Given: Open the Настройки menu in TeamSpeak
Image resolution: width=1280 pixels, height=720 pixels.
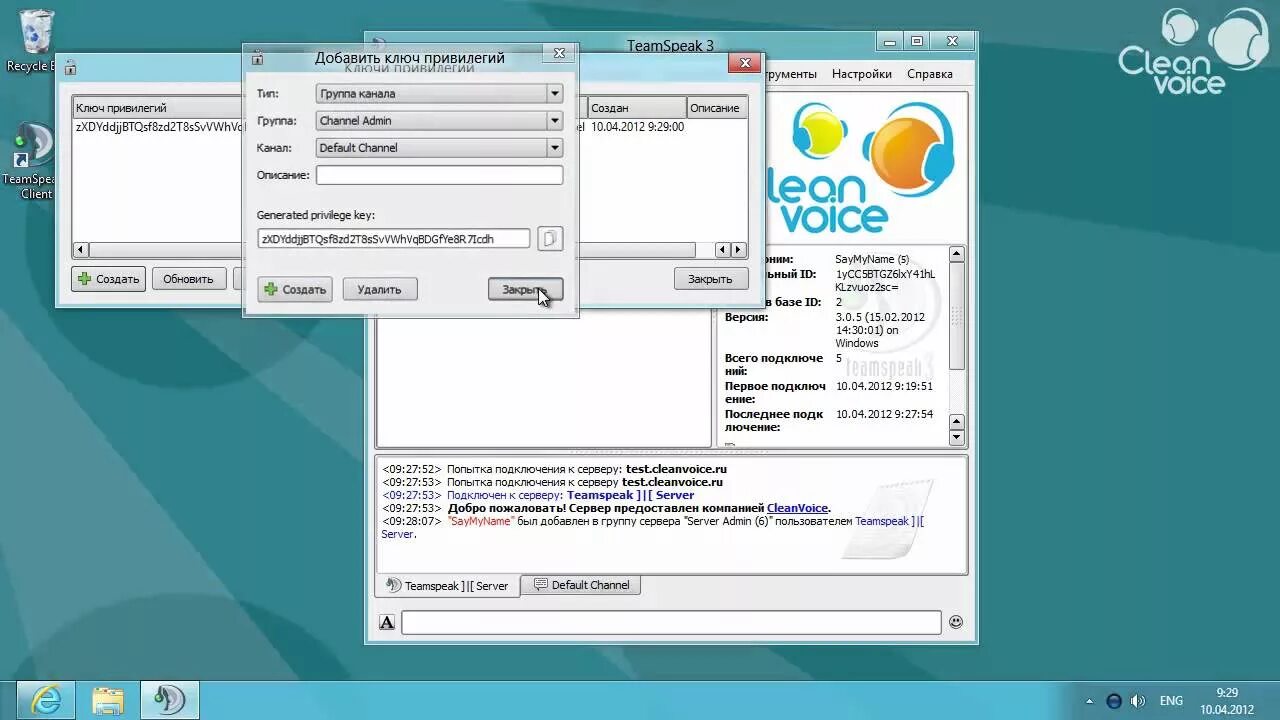Looking at the screenshot, I should pos(861,74).
